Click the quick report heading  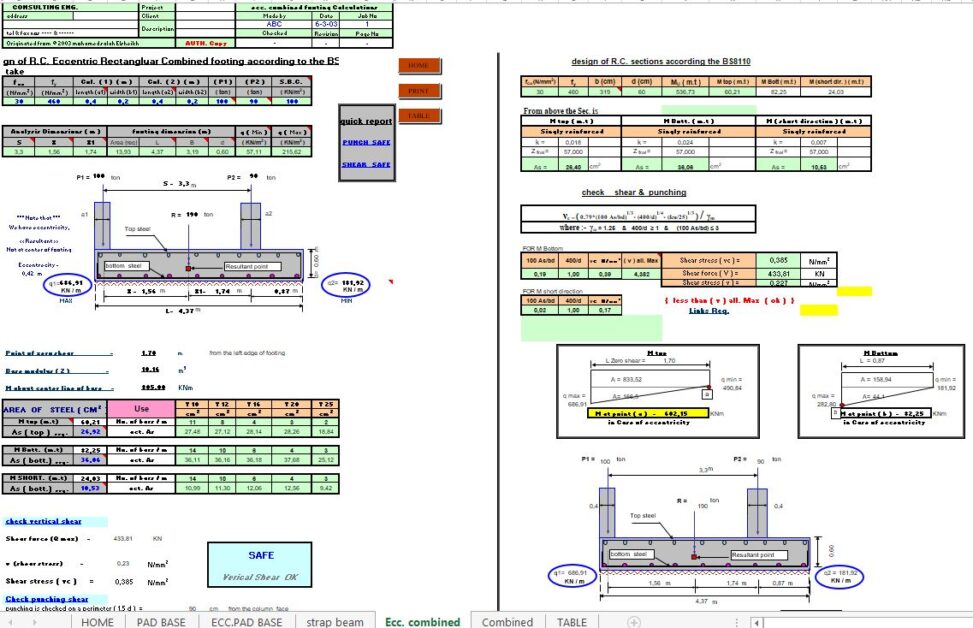click(366, 121)
